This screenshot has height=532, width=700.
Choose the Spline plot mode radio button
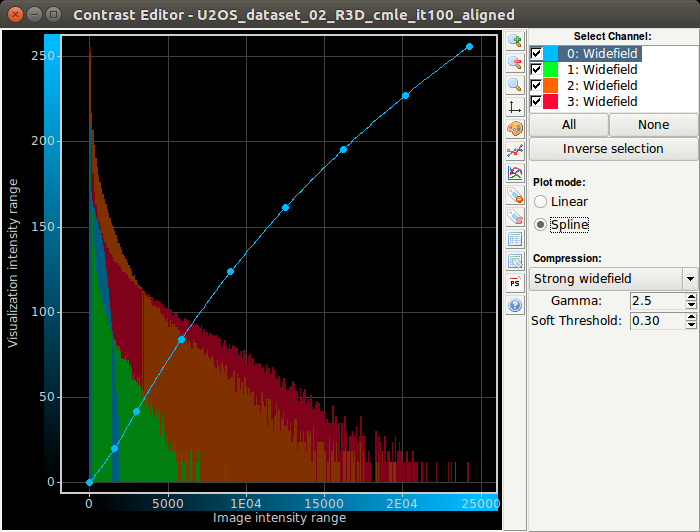(542, 225)
